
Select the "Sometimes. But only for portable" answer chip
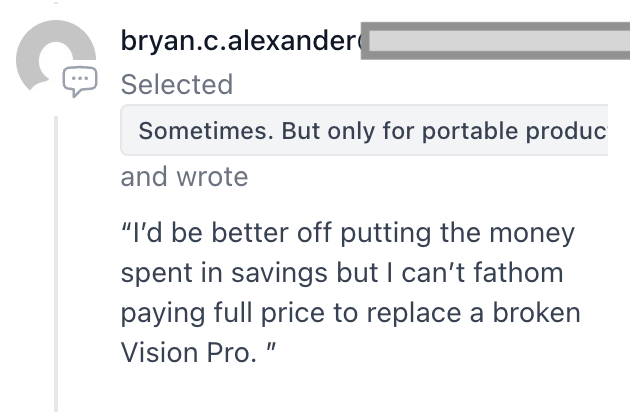pyautogui.click(x=364, y=130)
